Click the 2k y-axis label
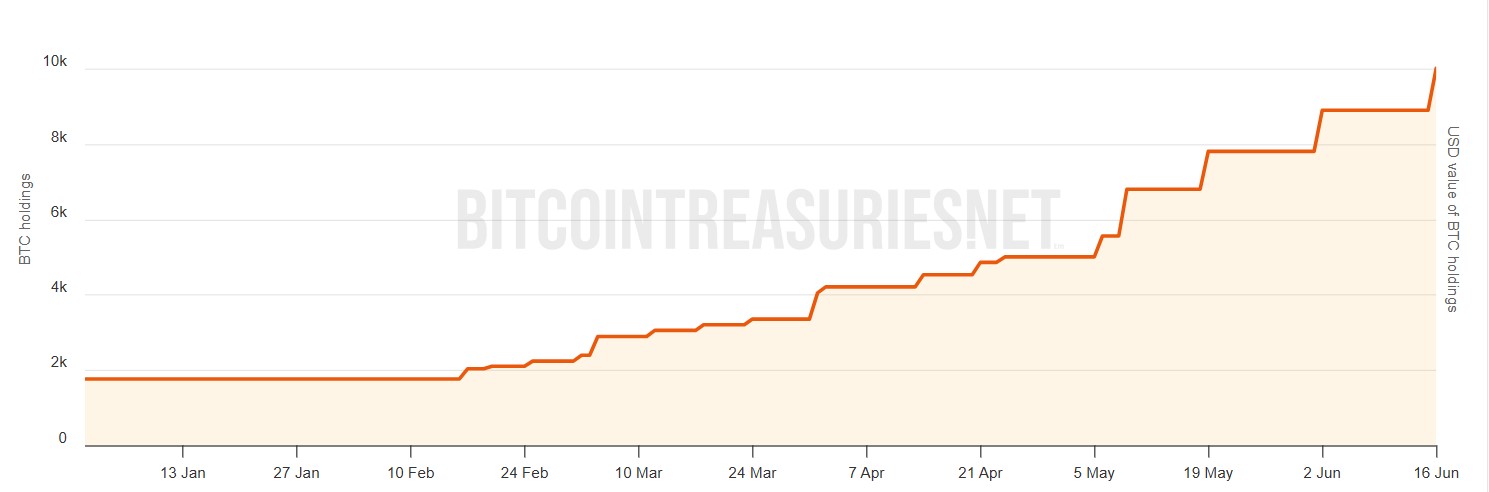Viewport: 1489px width, 492px height. point(57,363)
